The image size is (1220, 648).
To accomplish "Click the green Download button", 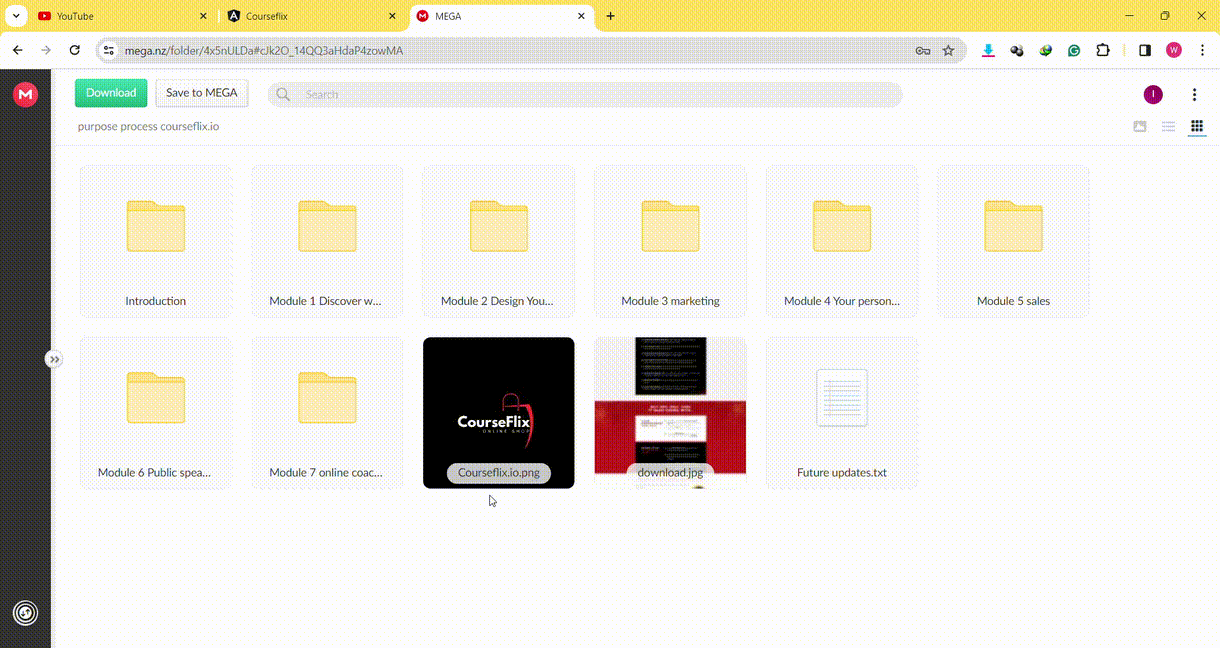I will click(111, 93).
